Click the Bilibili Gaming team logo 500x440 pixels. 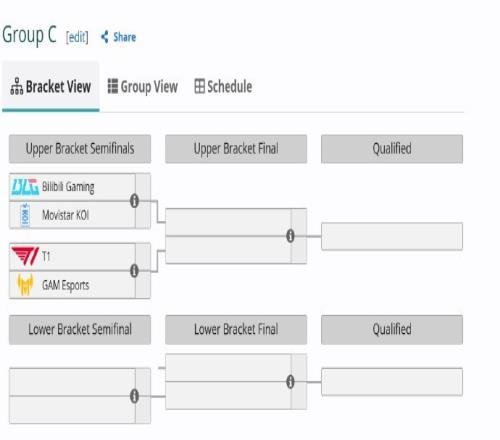coord(25,187)
